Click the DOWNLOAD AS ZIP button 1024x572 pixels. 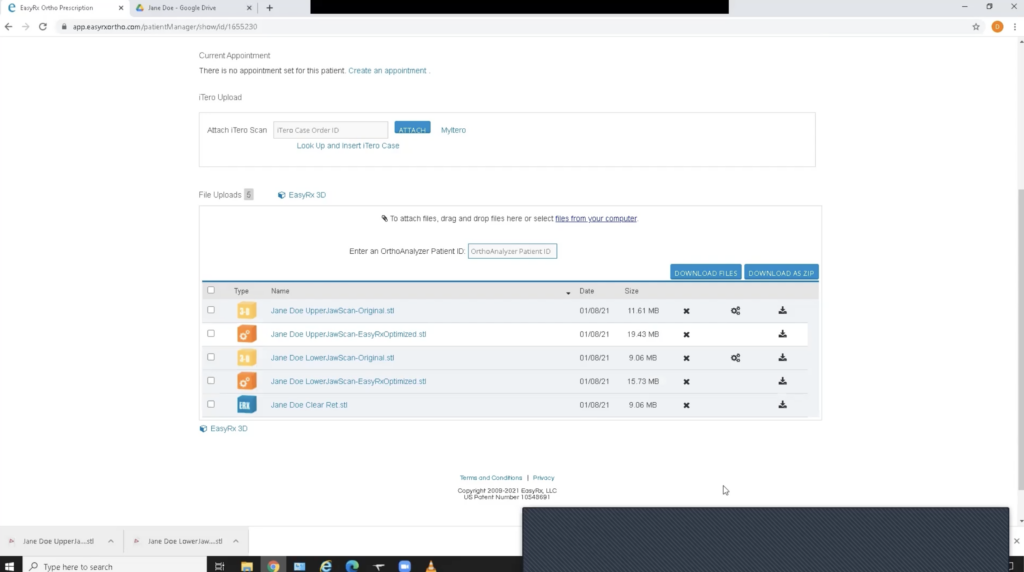(x=781, y=273)
